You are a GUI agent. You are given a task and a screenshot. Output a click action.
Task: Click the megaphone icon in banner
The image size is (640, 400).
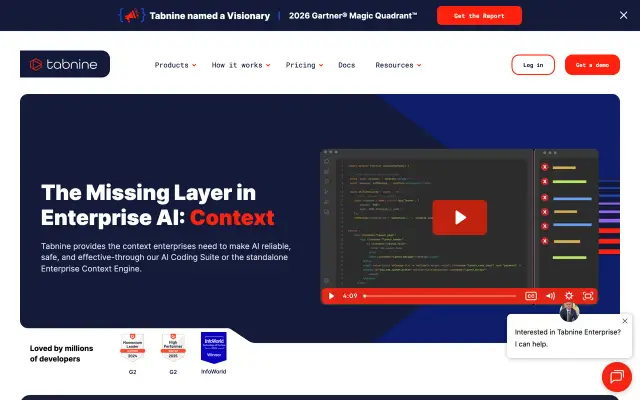tap(131, 16)
